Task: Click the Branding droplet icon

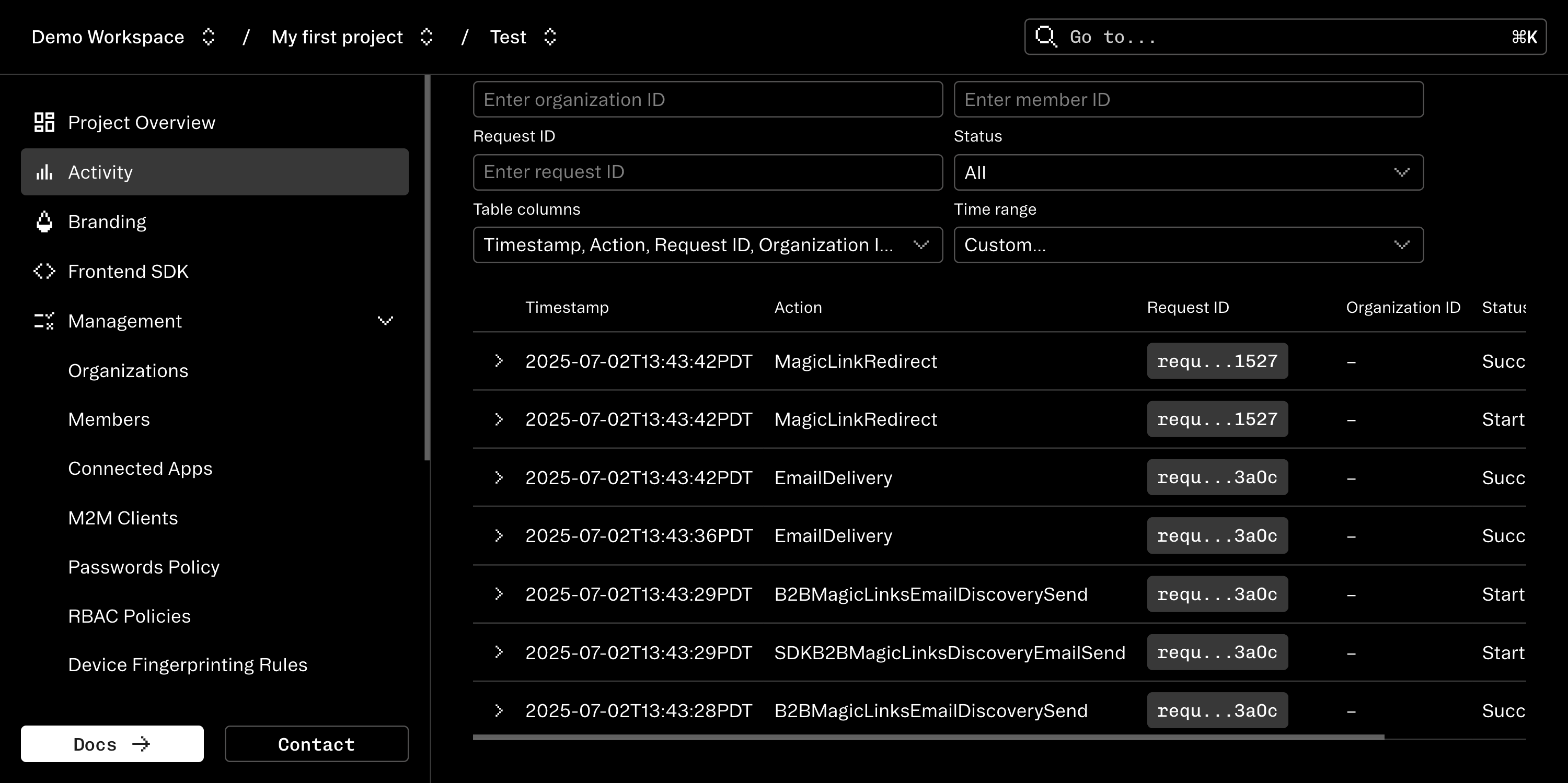Action: coord(44,221)
